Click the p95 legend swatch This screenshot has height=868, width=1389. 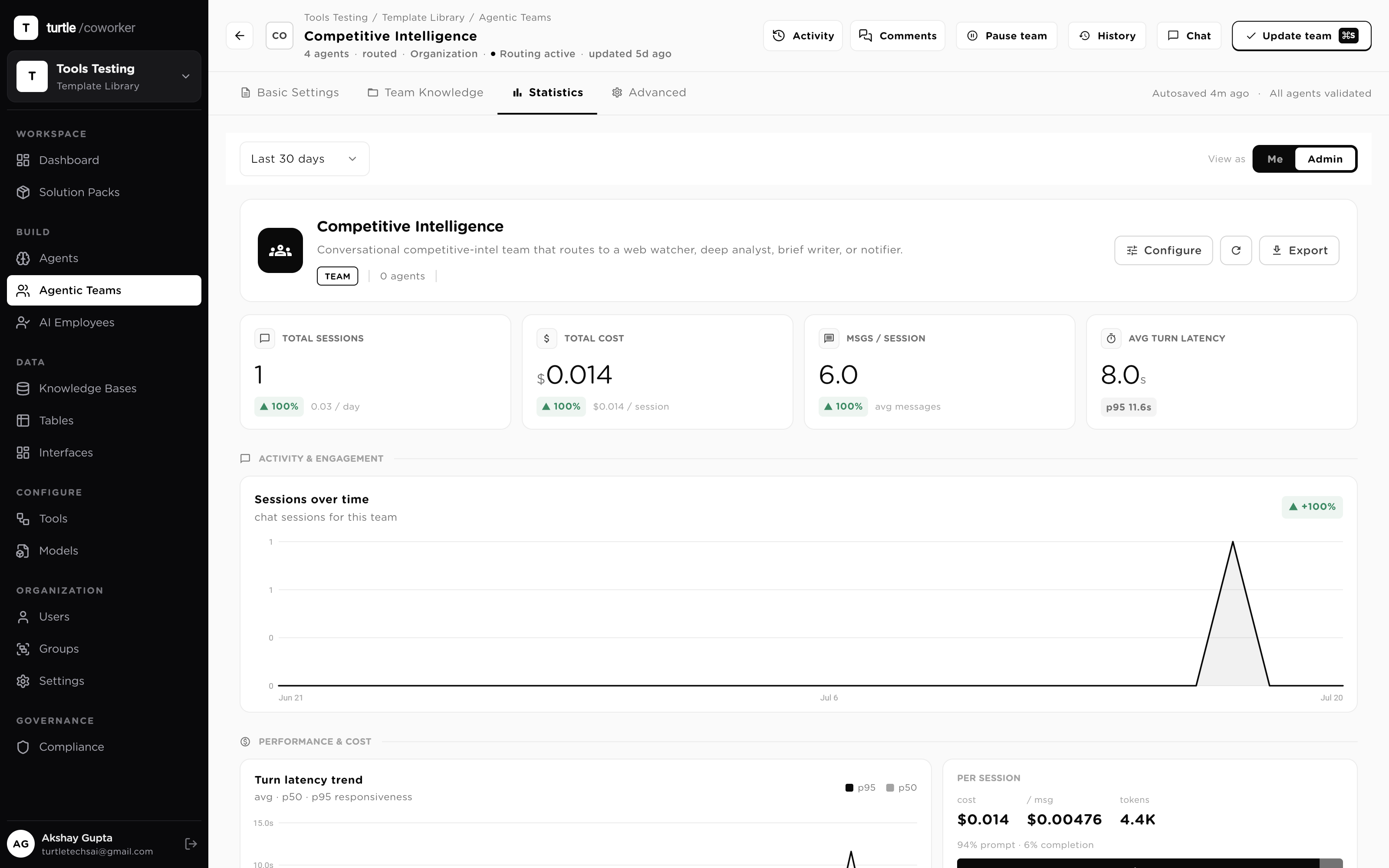click(849, 788)
